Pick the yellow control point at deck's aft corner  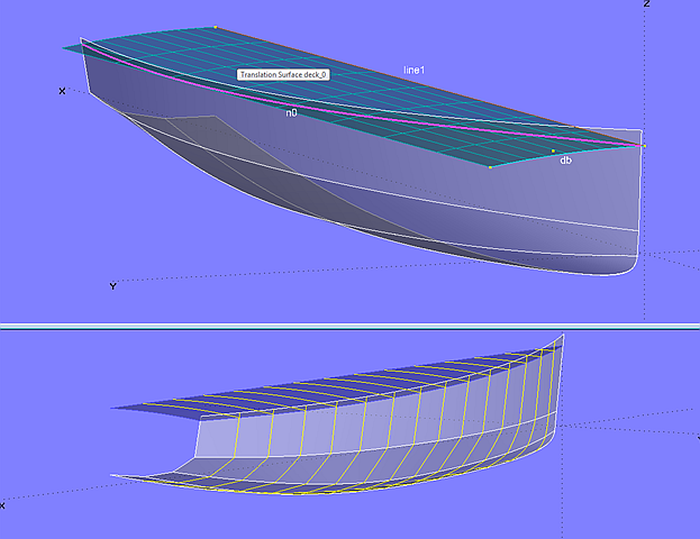pyautogui.click(x=215, y=27)
